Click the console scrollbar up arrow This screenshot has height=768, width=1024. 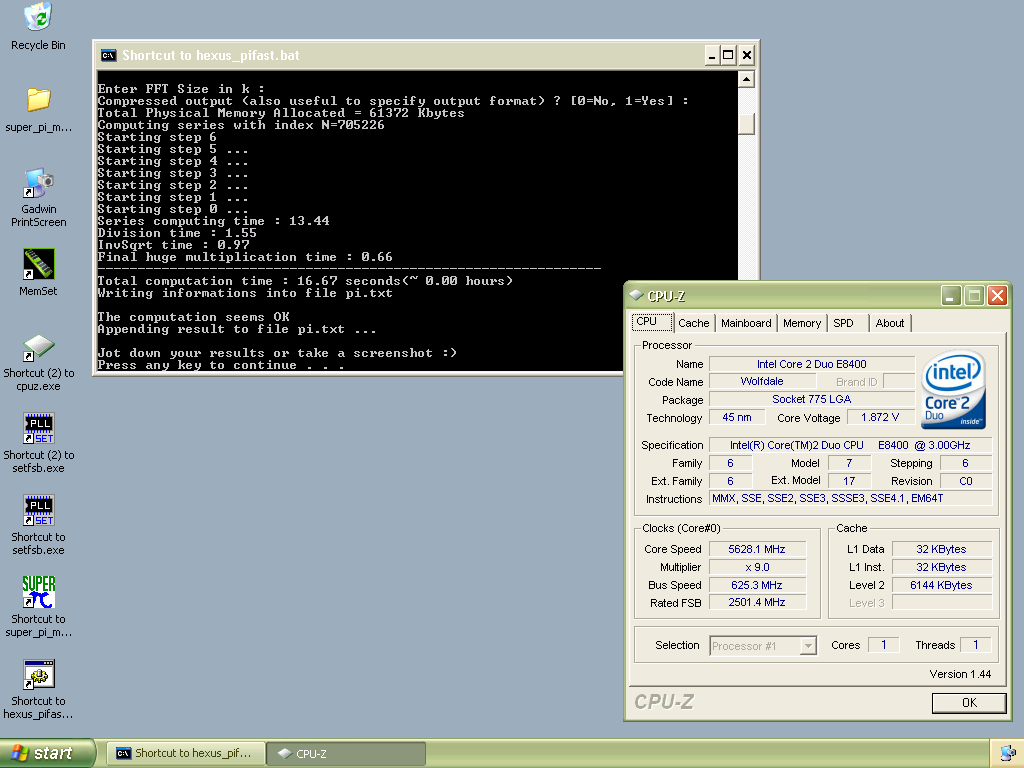[746, 80]
